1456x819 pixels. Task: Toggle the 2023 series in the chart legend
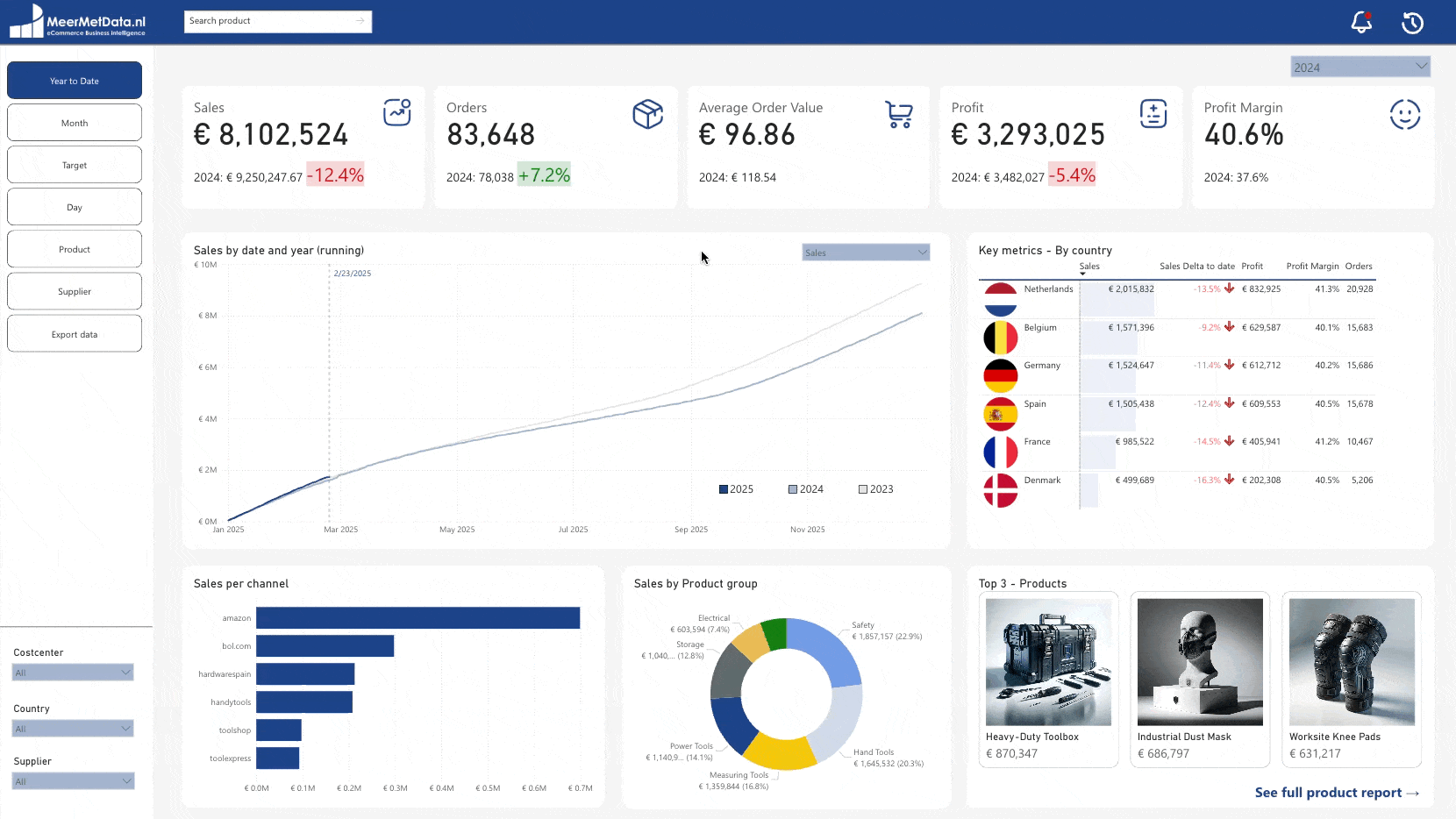pos(875,488)
